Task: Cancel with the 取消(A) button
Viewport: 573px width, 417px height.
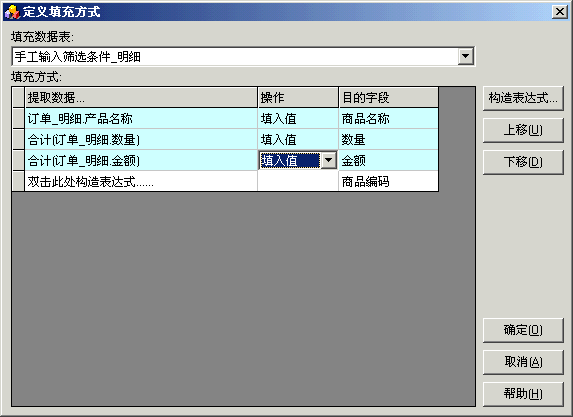Action: pyautogui.click(x=523, y=362)
